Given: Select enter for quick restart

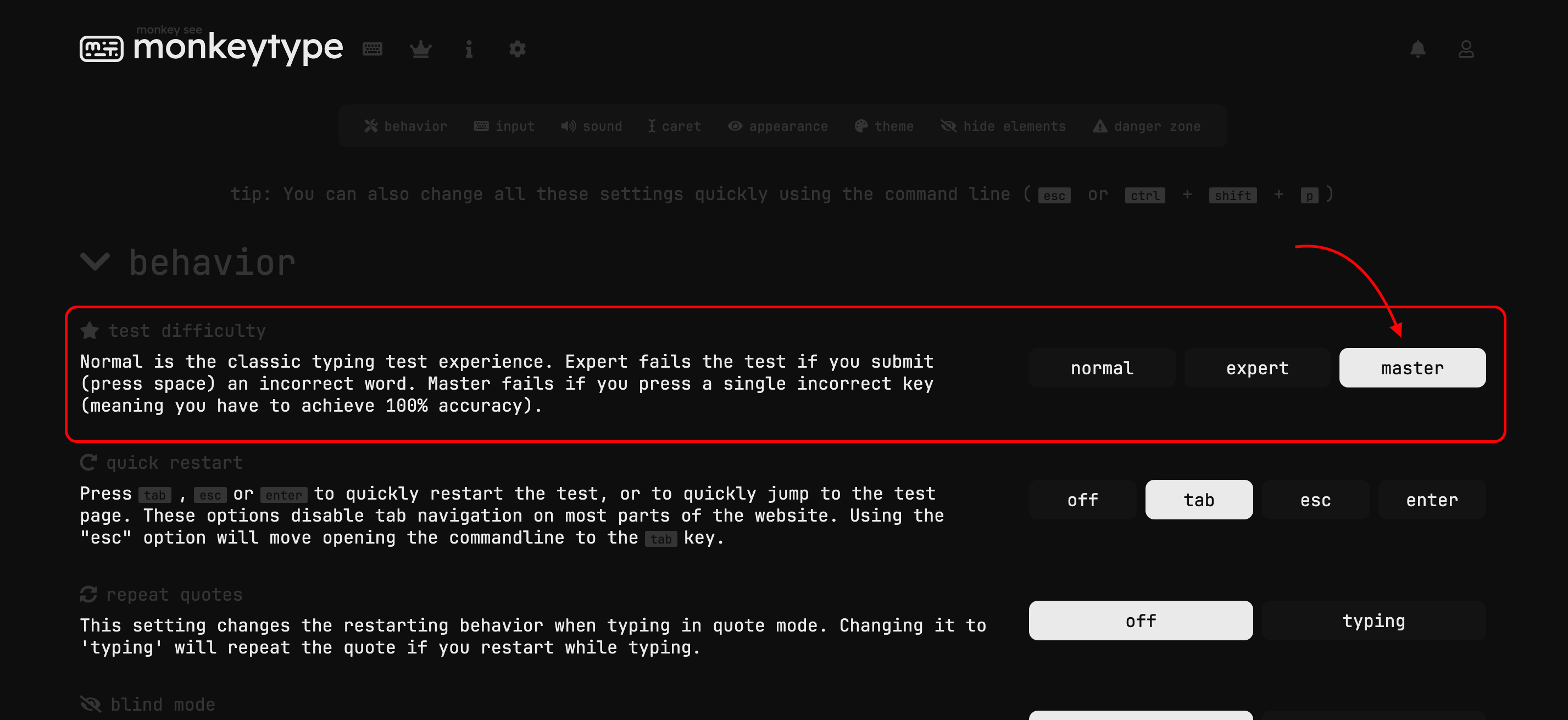Looking at the screenshot, I should (x=1431, y=500).
